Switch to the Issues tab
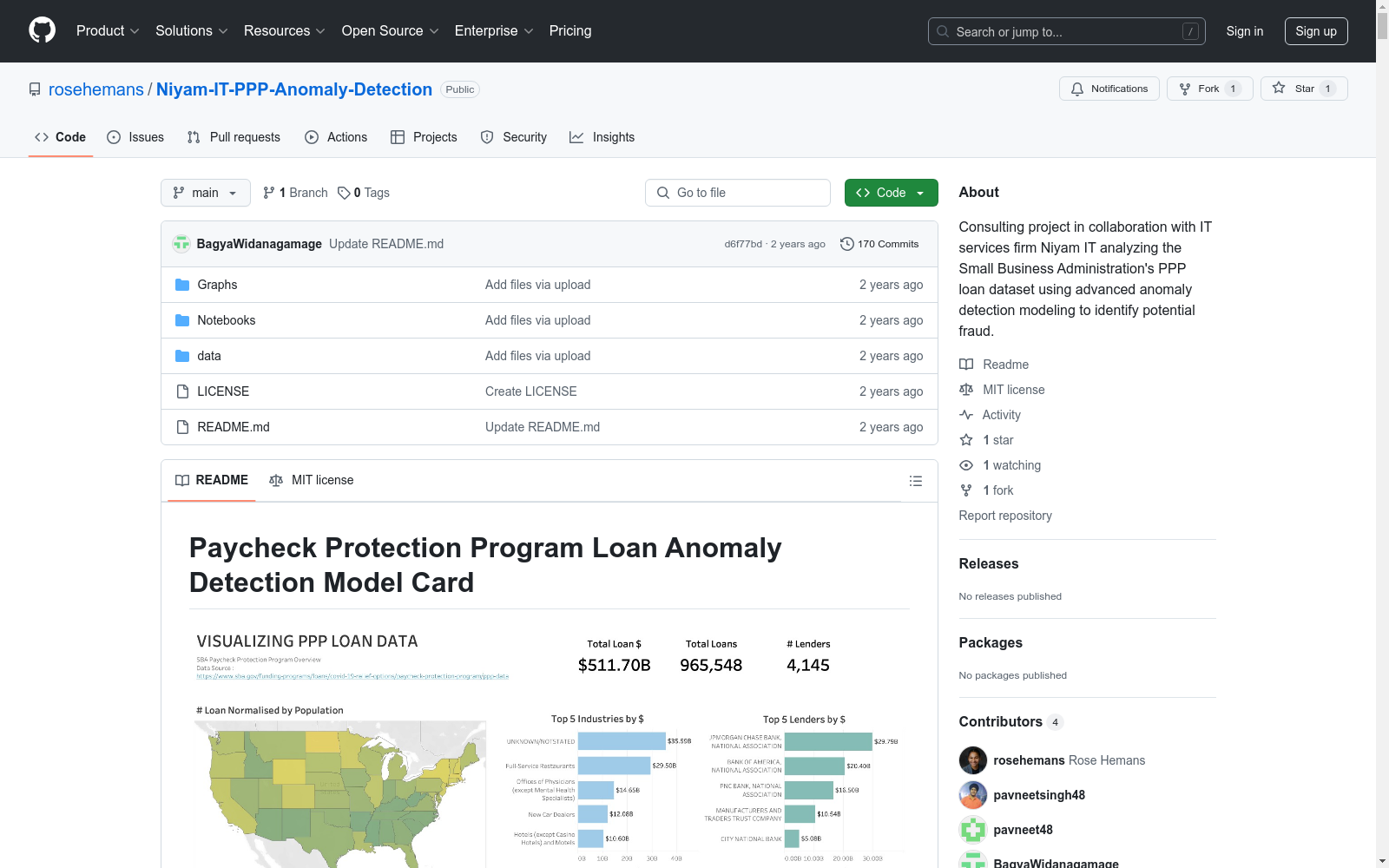The image size is (1389, 868). 135,137
